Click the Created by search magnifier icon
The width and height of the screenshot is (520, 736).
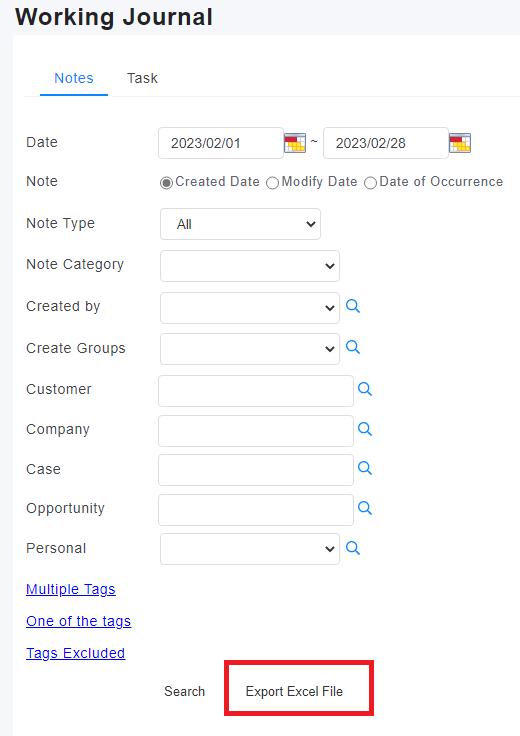353,307
